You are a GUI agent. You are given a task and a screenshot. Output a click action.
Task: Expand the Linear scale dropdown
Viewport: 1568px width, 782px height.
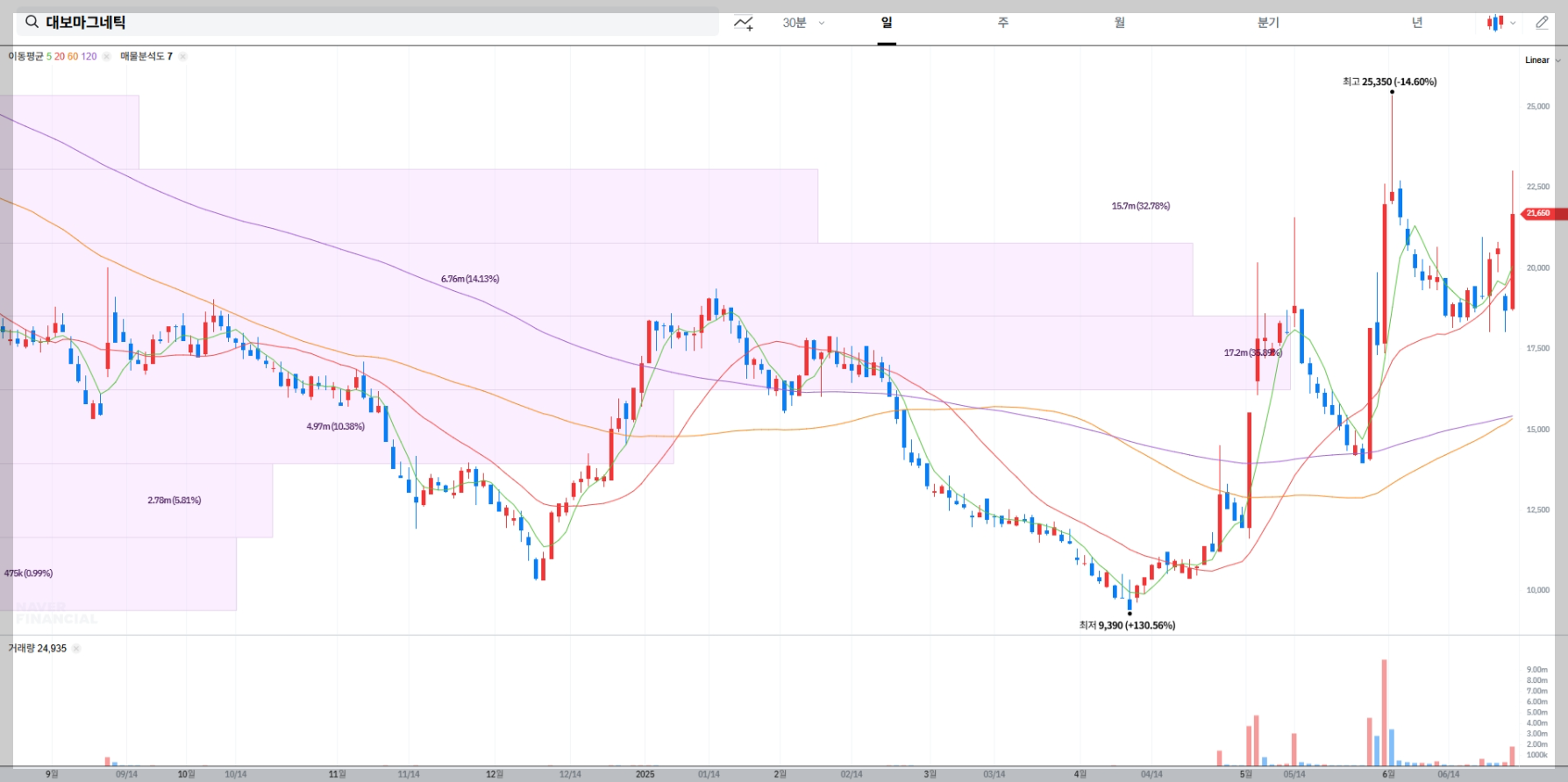click(x=1543, y=60)
